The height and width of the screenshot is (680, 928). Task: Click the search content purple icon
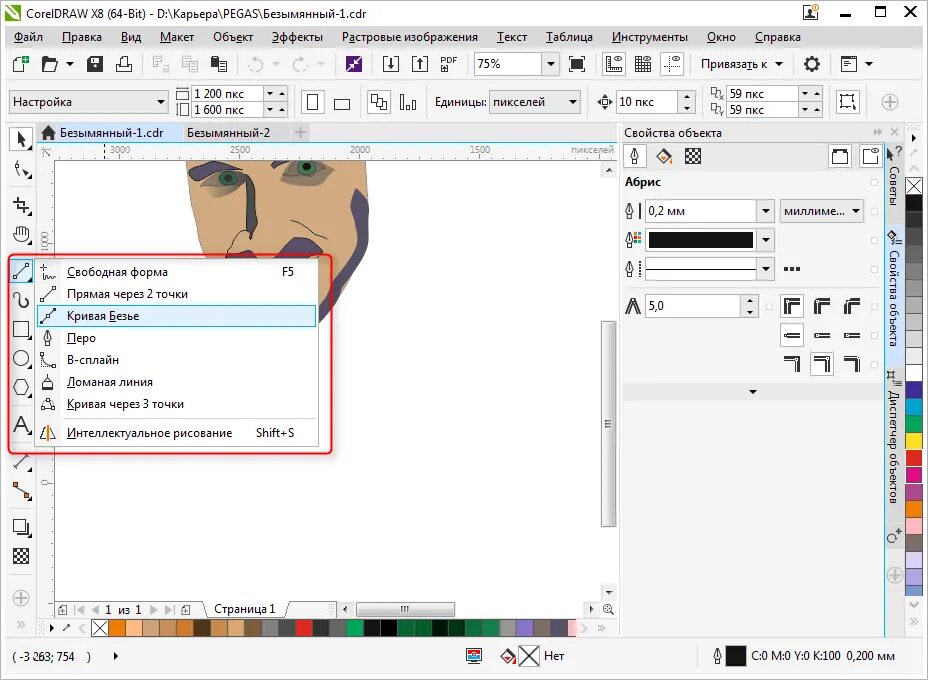coord(354,64)
